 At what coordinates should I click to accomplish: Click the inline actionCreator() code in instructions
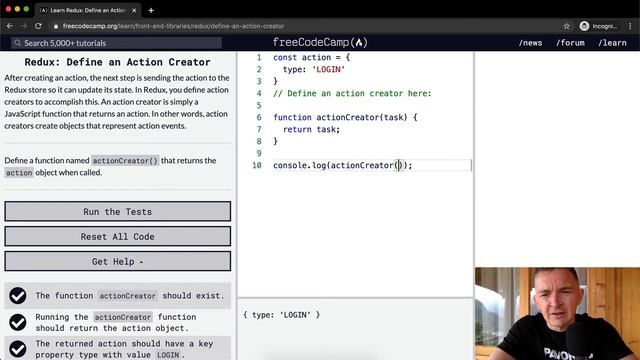(x=125, y=161)
